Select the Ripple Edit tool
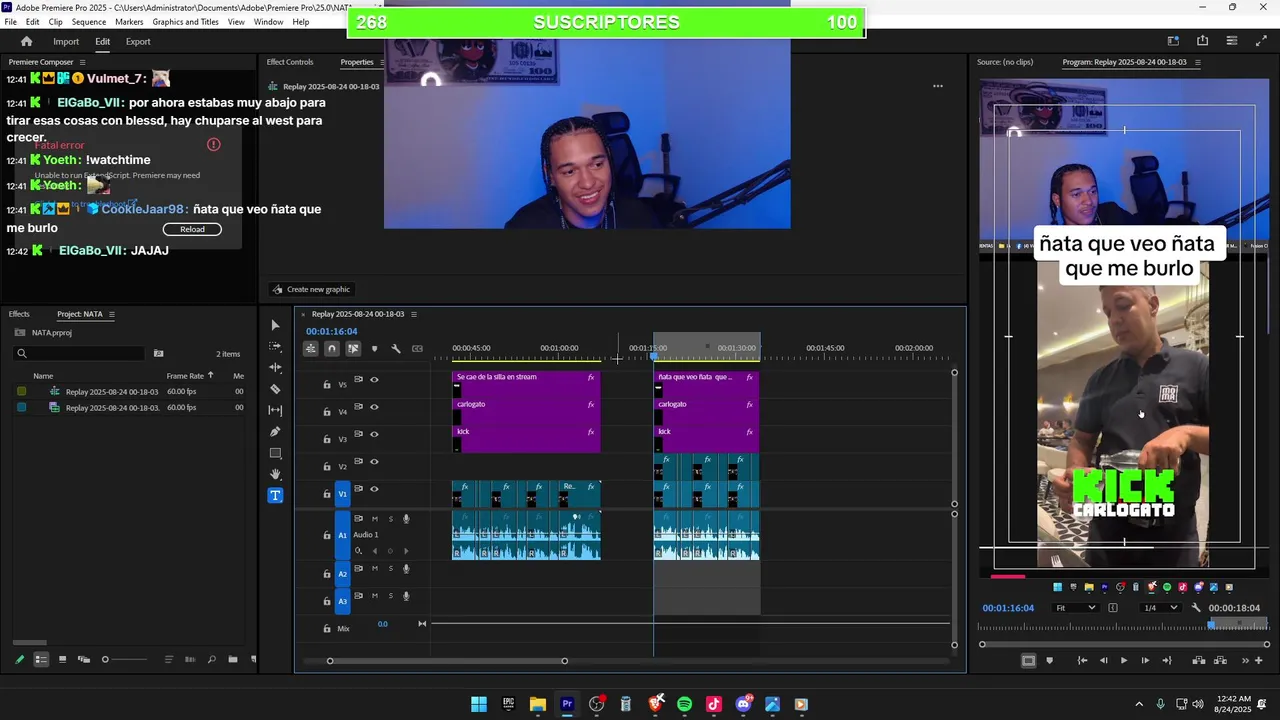The width and height of the screenshot is (1280, 720). click(x=275, y=367)
